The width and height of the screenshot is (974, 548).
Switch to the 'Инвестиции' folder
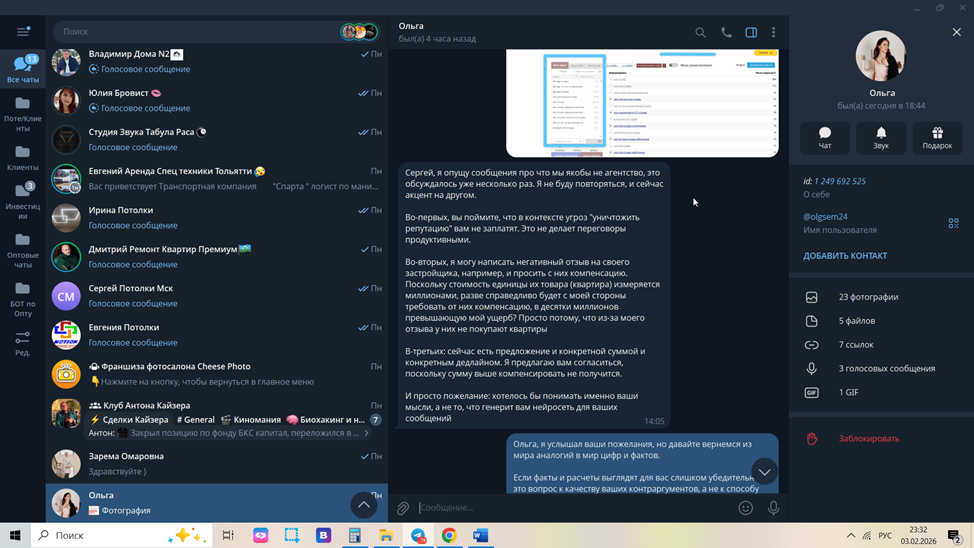pos(23,201)
